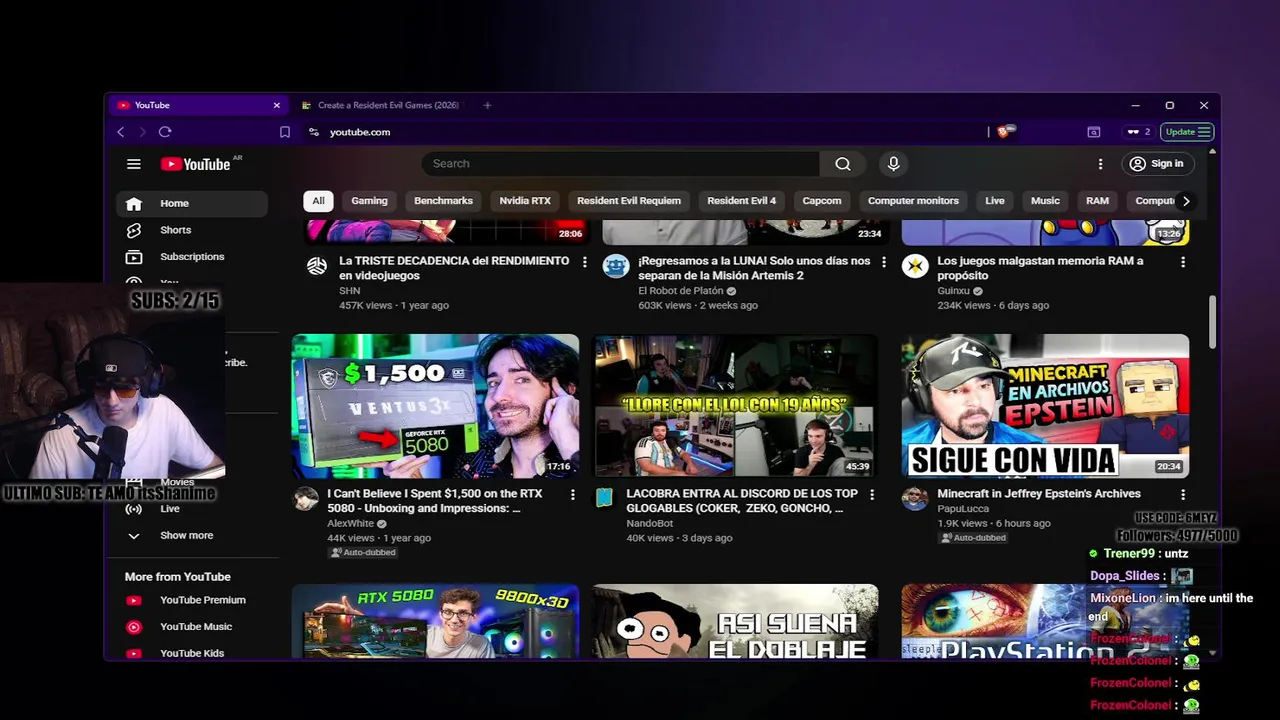
Task: Click the Sign in button
Action: click(1156, 164)
